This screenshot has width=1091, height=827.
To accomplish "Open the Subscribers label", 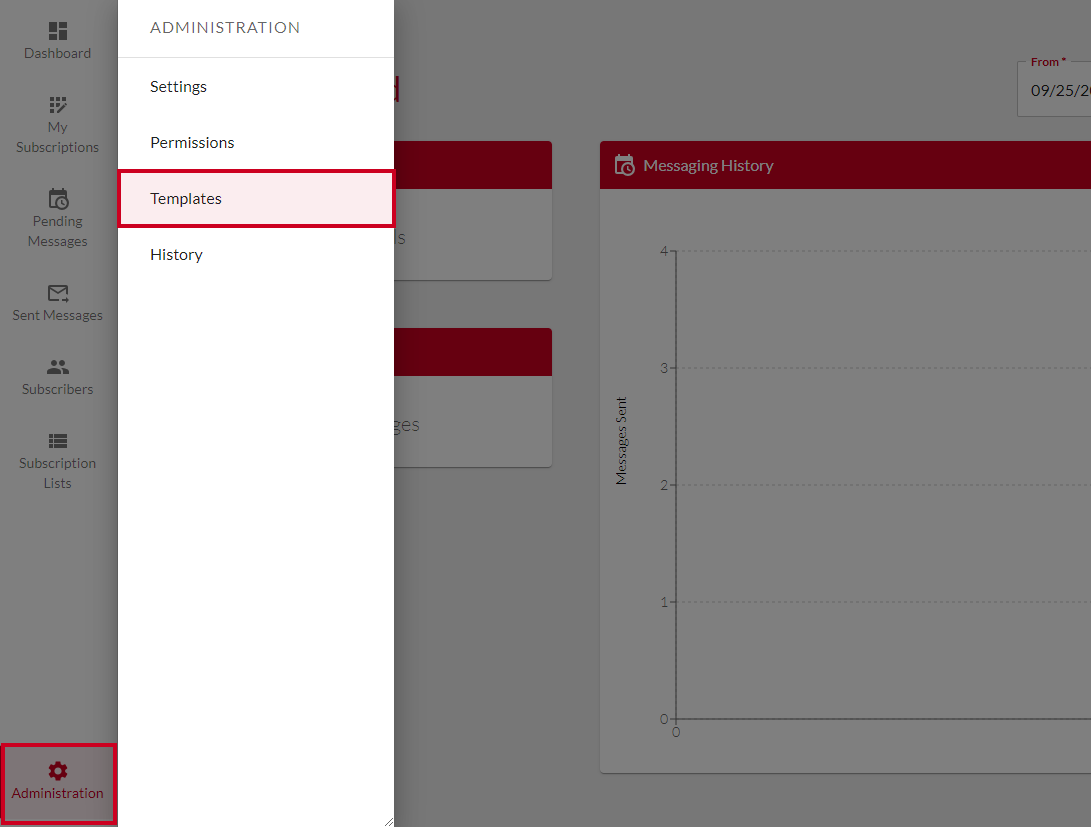I will coord(58,390).
